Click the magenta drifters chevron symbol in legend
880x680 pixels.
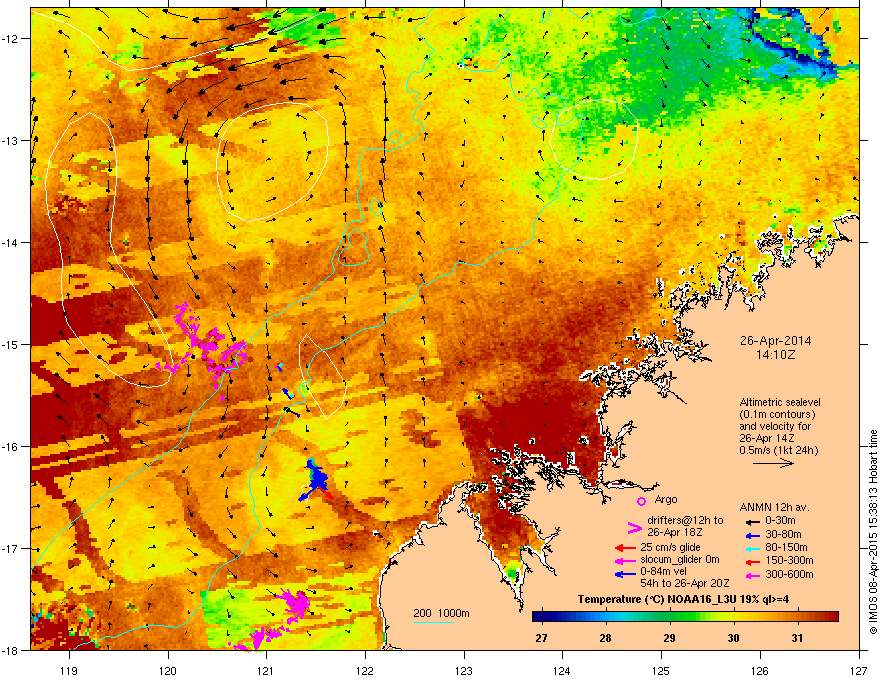pyautogui.click(x=634, y=527)
